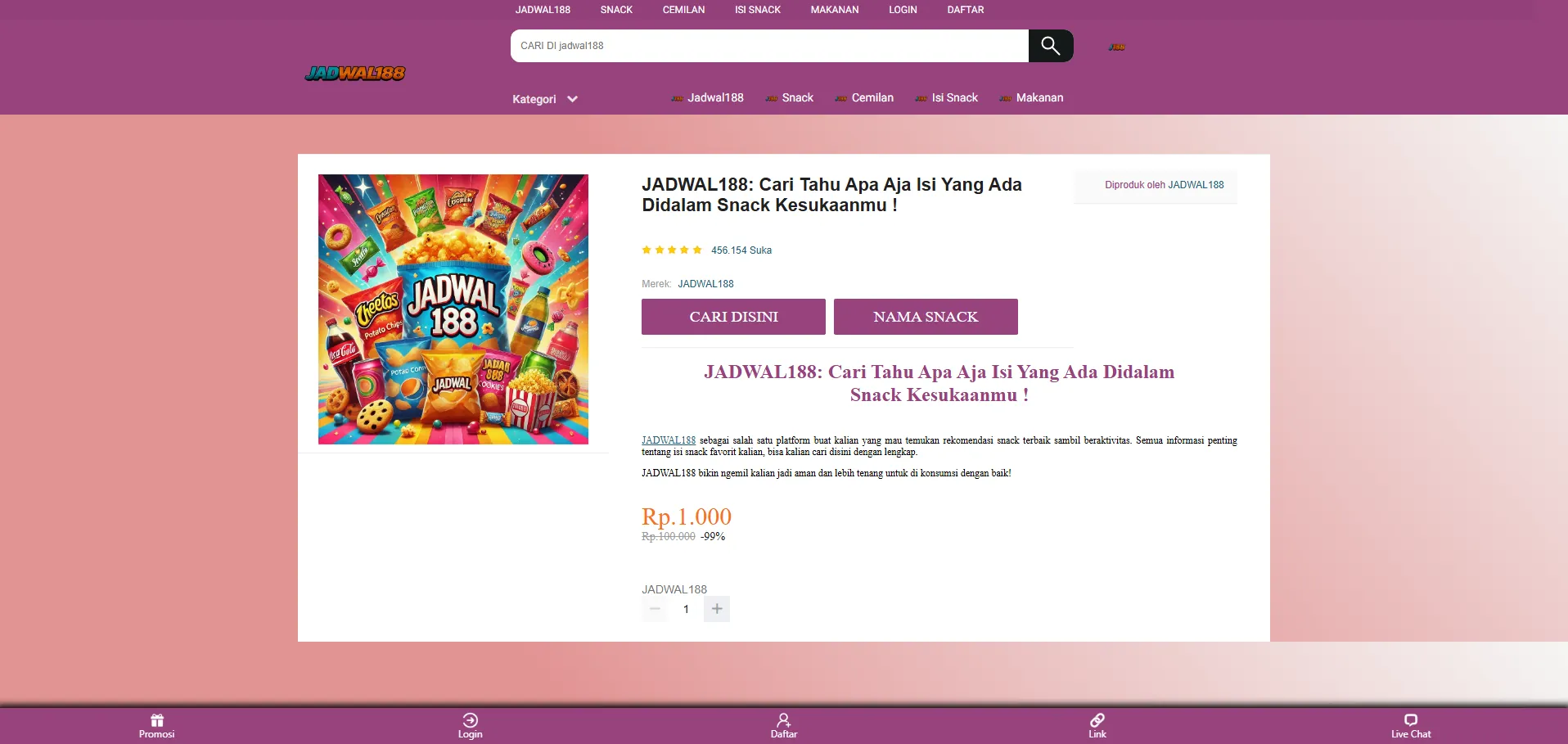Click the magnifying glass search icon
This screenshot has height=744, width=1568.
(1050, 46)
